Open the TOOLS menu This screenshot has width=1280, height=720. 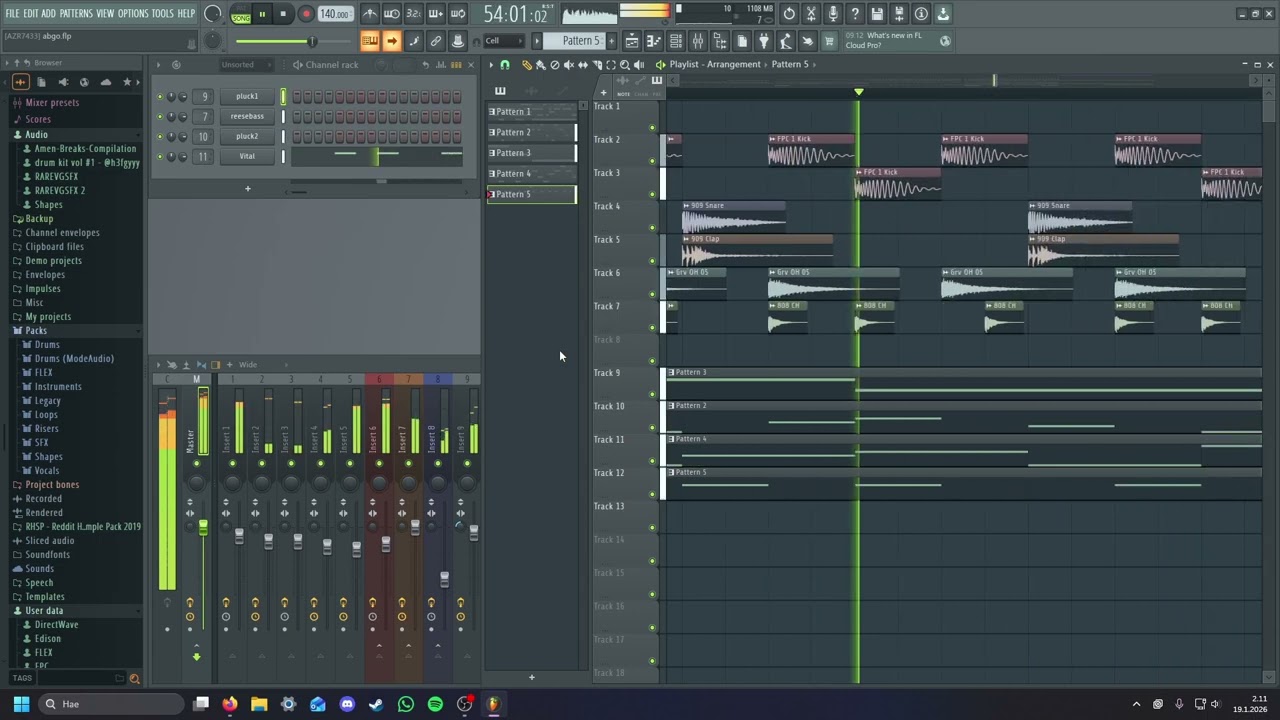point(162,14)
